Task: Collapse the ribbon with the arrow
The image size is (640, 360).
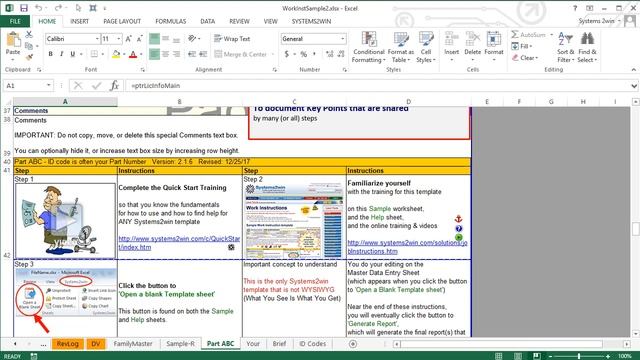Action: [633, 70]
